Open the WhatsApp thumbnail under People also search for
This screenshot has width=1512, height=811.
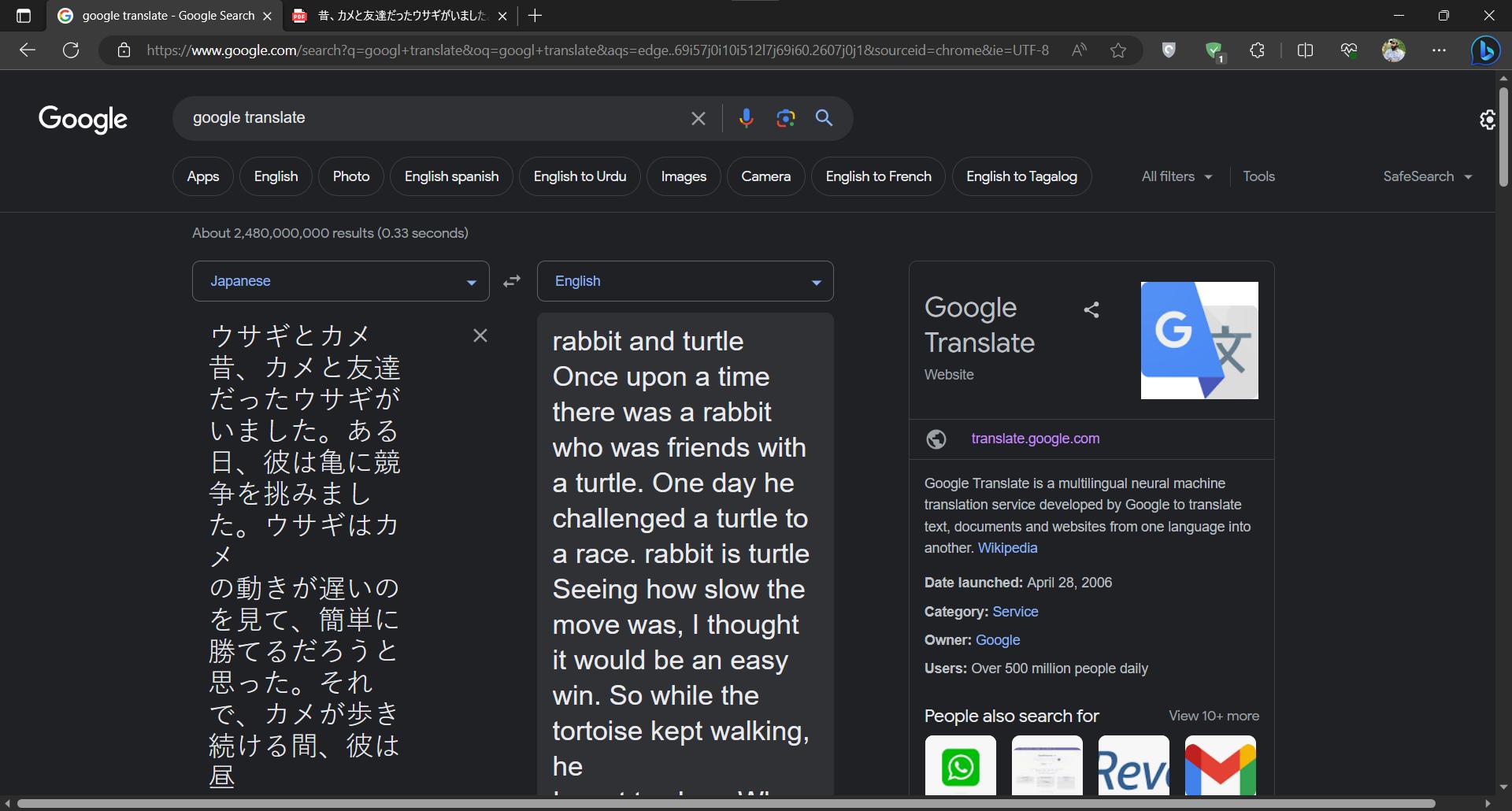coord(960,765)
